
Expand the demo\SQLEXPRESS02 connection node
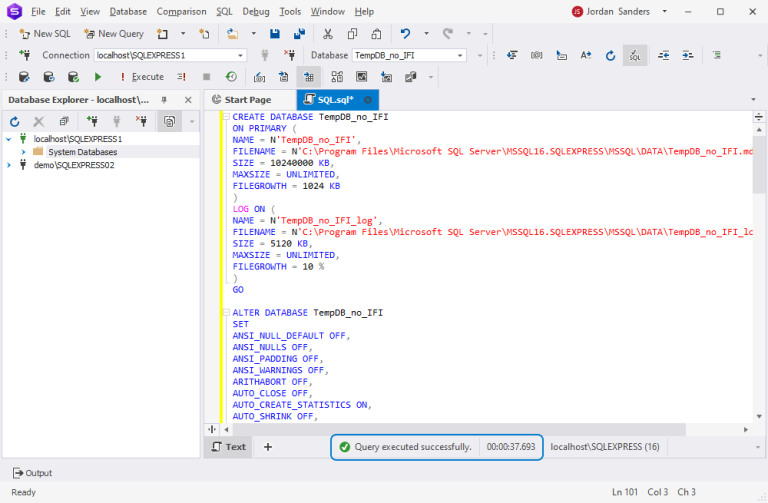9,166
